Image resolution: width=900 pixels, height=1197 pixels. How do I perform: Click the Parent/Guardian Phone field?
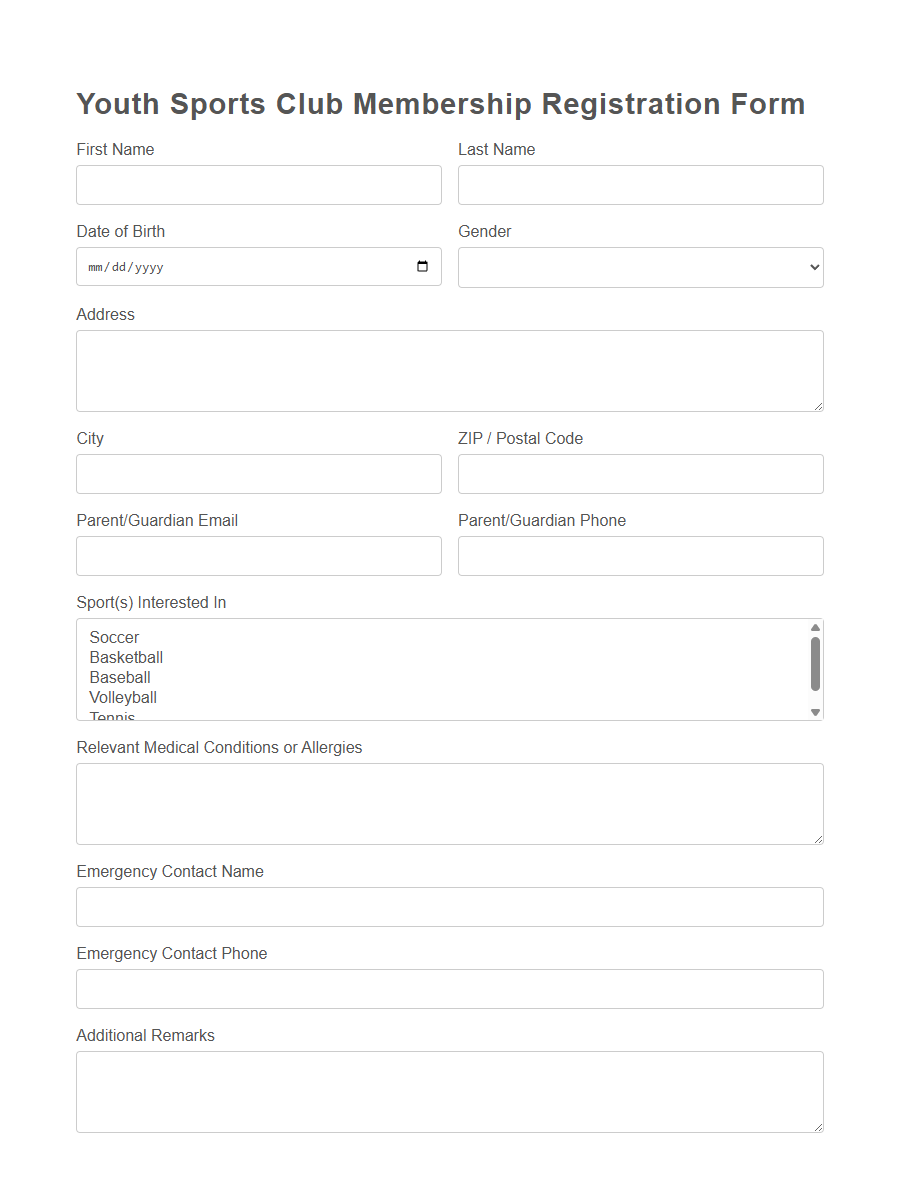(x=640, y=555)
